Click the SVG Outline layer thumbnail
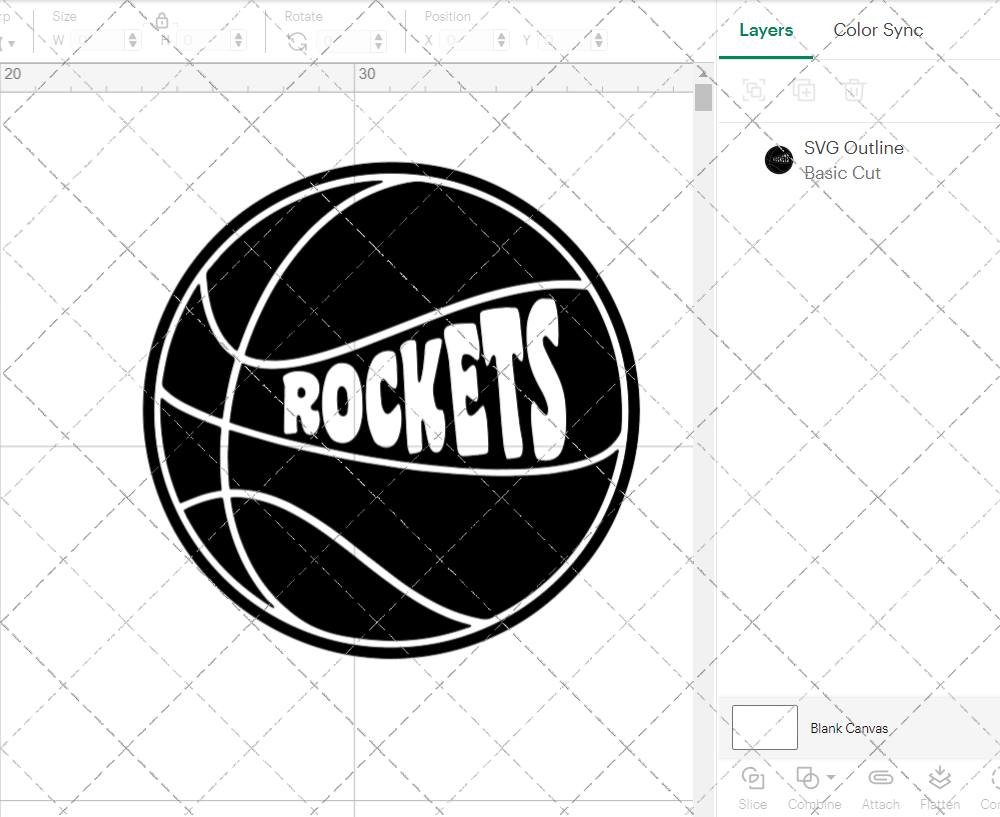 pyautogui.click(x=779, y=159)
